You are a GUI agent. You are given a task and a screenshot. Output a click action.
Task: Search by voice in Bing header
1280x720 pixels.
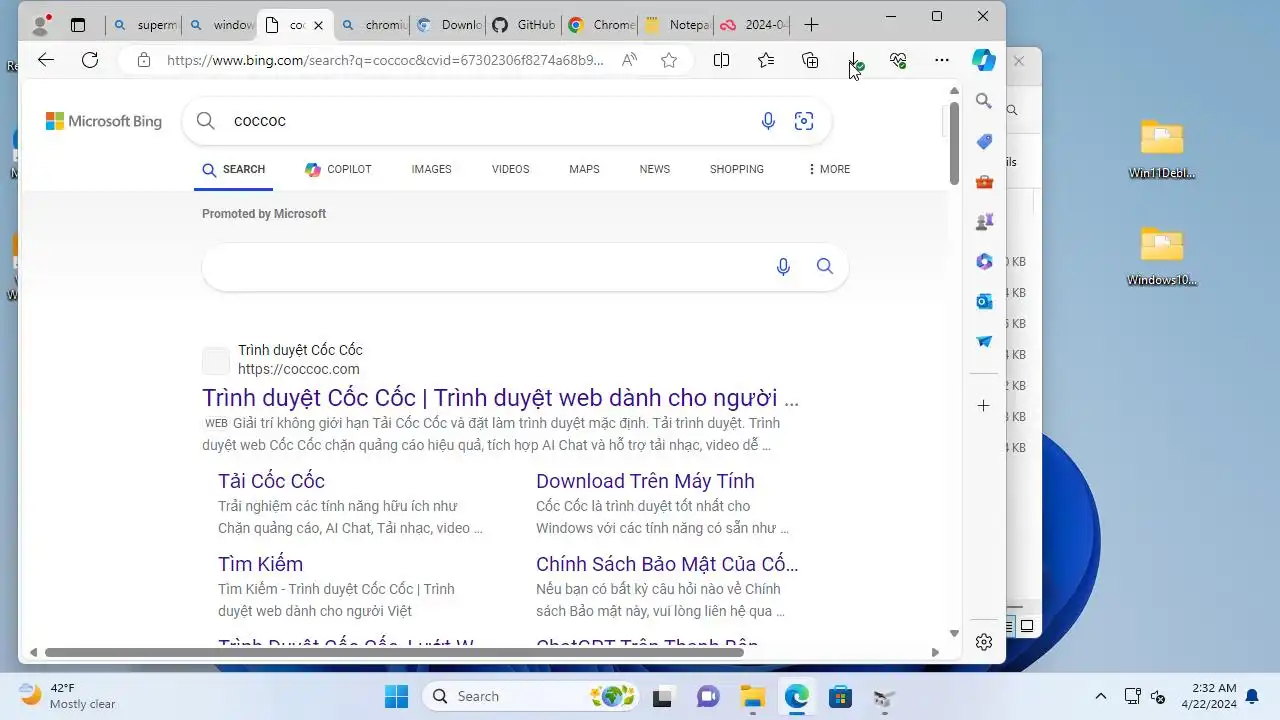(x=768, y=121)
